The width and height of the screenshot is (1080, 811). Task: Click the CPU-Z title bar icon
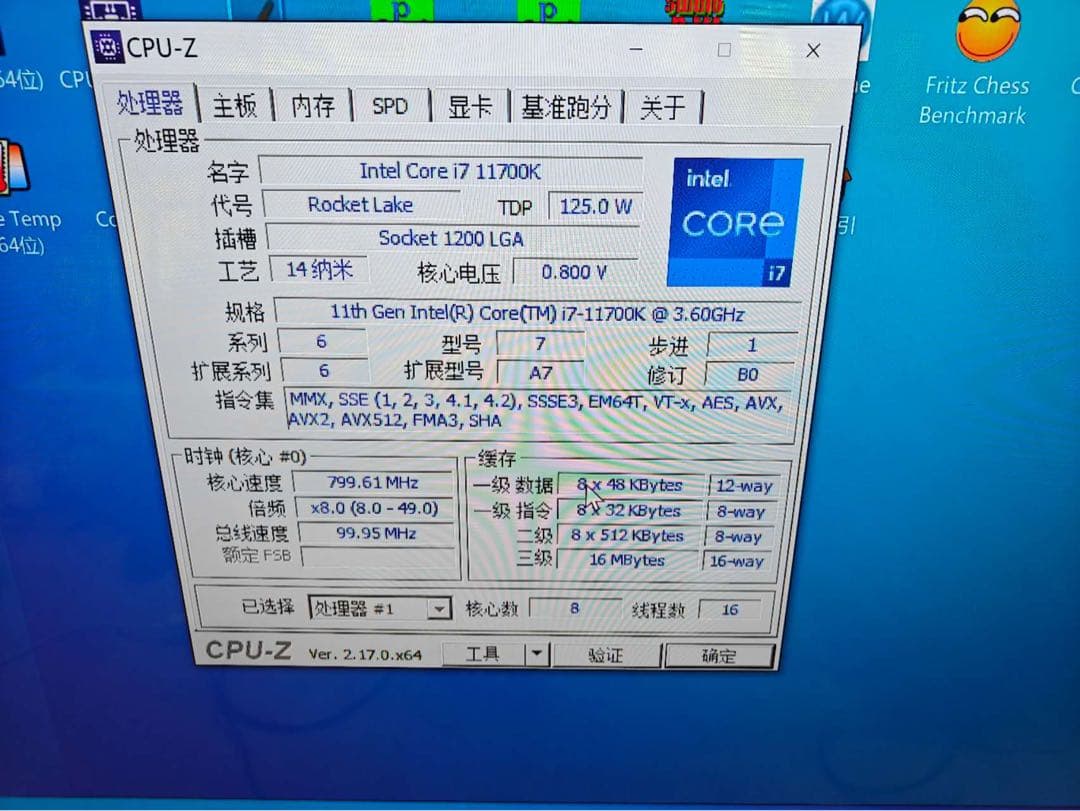click(x=107, y=47)
